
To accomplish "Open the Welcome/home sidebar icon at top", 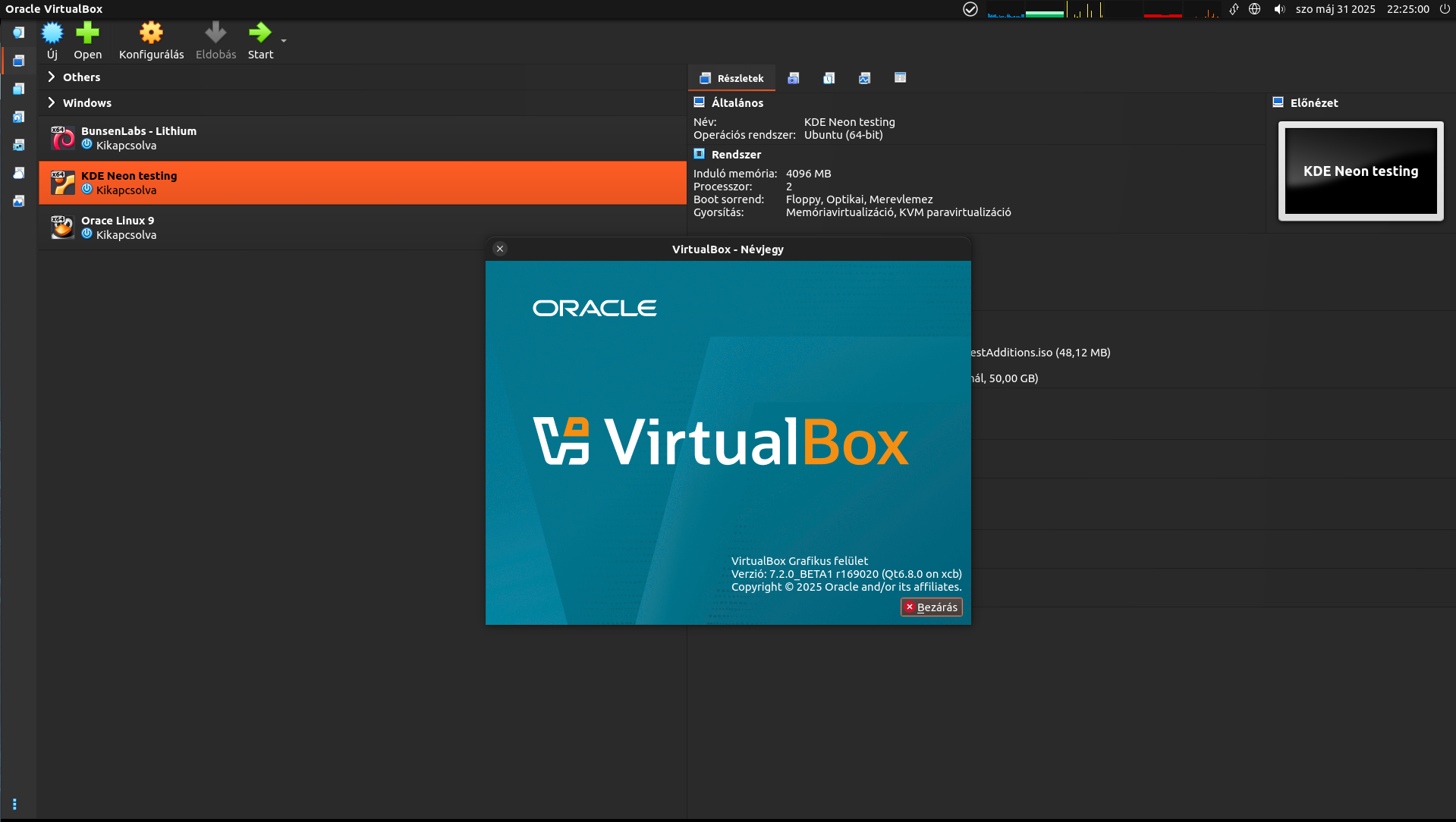I will click(19, 33).
